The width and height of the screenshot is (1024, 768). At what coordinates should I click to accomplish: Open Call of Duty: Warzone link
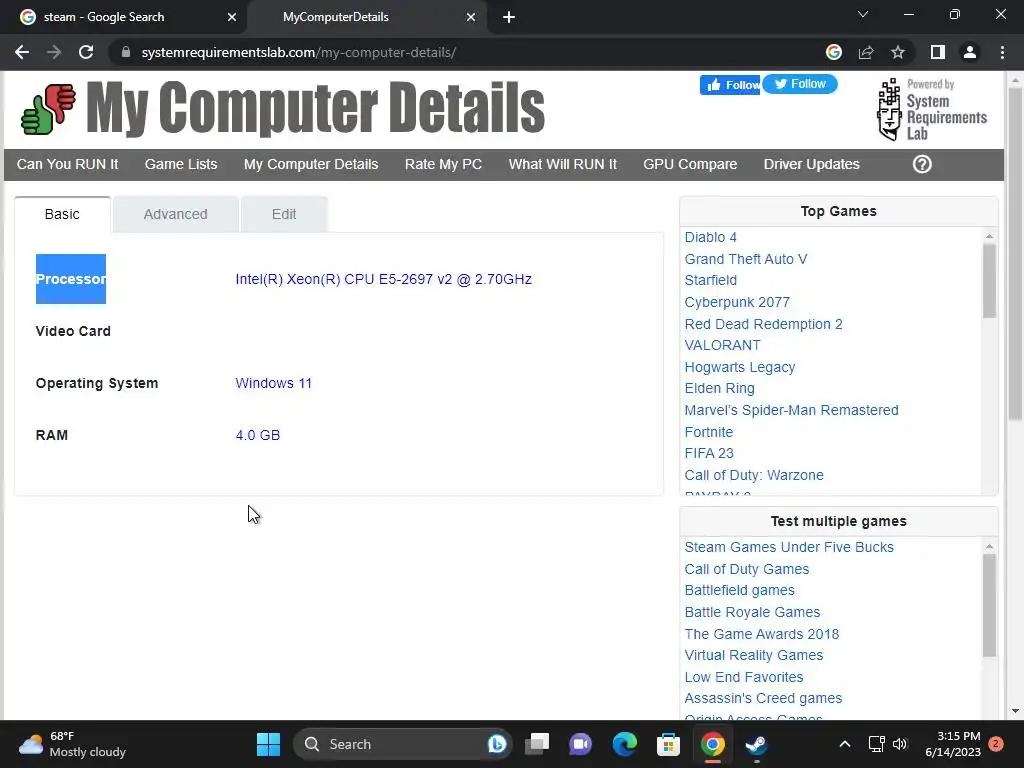coord(754,475)
